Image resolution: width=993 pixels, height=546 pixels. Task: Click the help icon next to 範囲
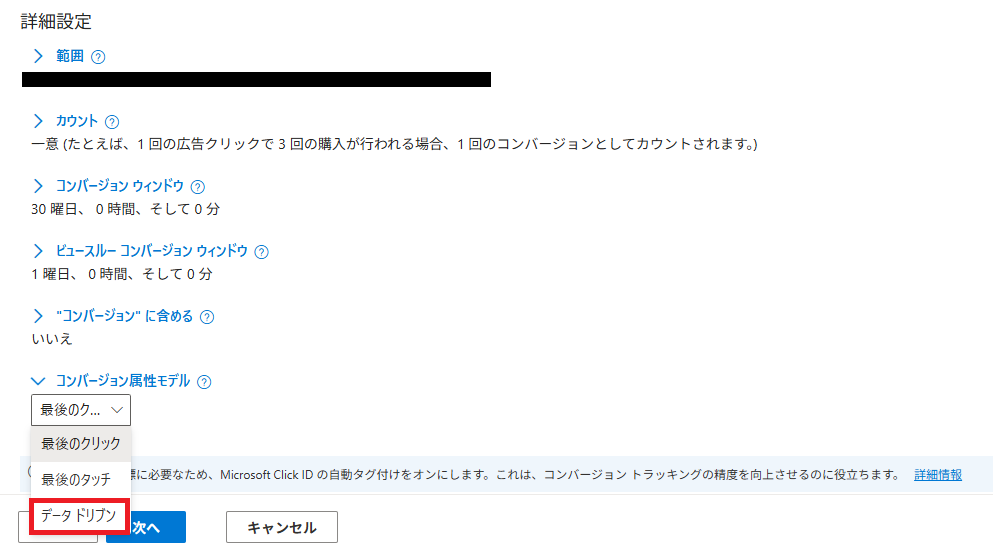(x=98, y=57)
